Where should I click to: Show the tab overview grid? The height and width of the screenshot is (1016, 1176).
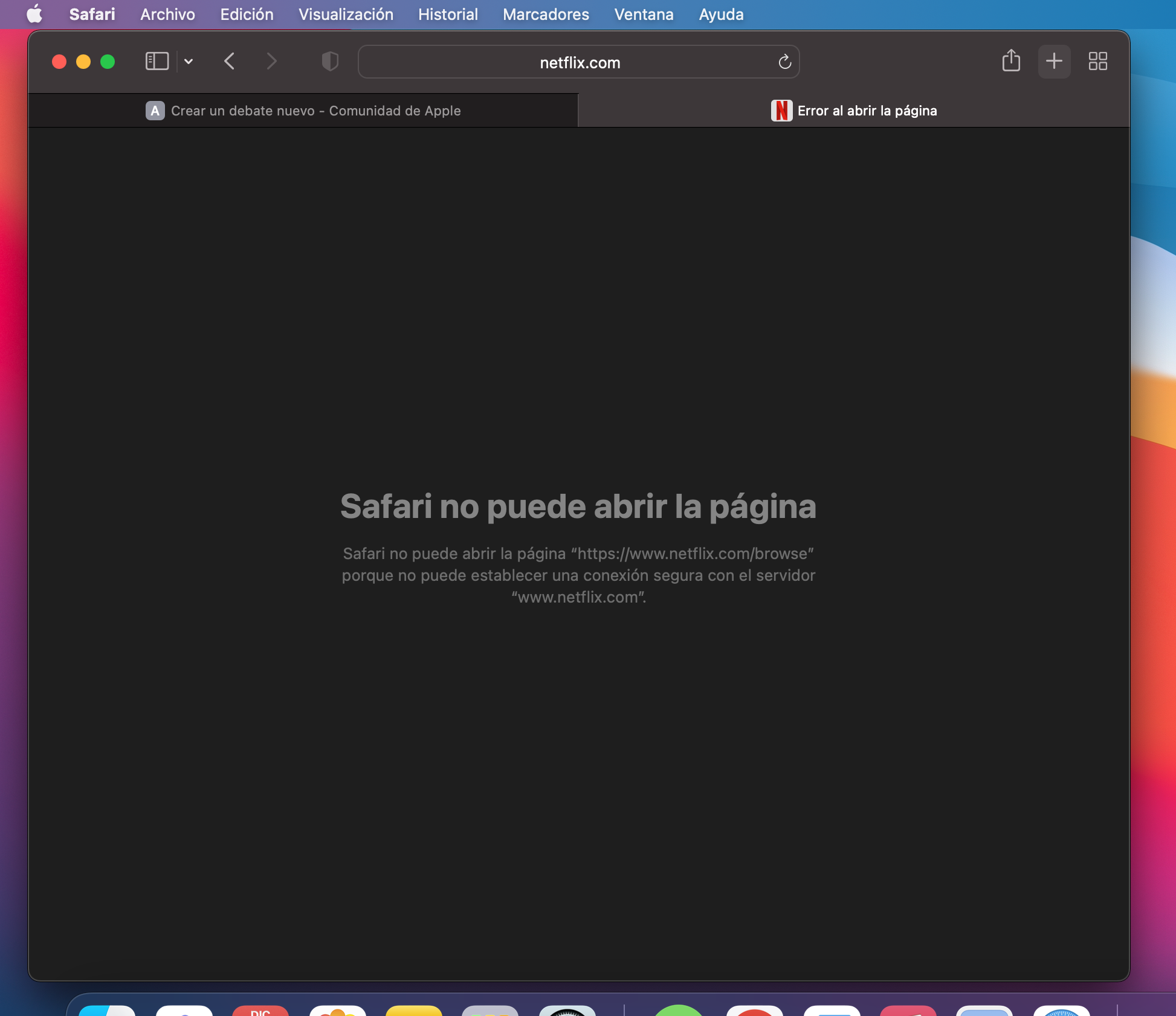tap(1097, 61)
